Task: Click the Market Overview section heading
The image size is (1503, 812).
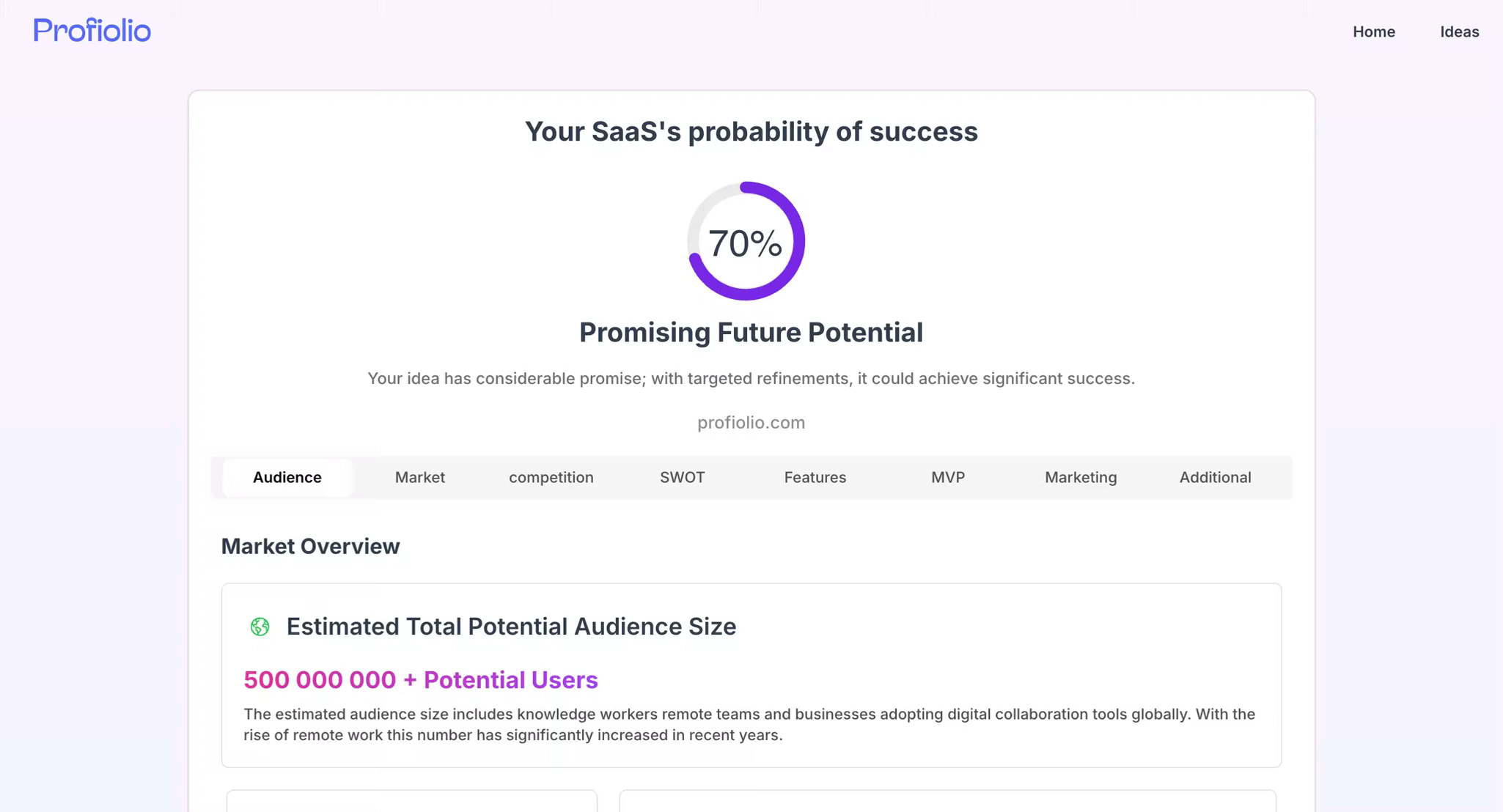Action: pyautogui.click(x=310, y=546)
